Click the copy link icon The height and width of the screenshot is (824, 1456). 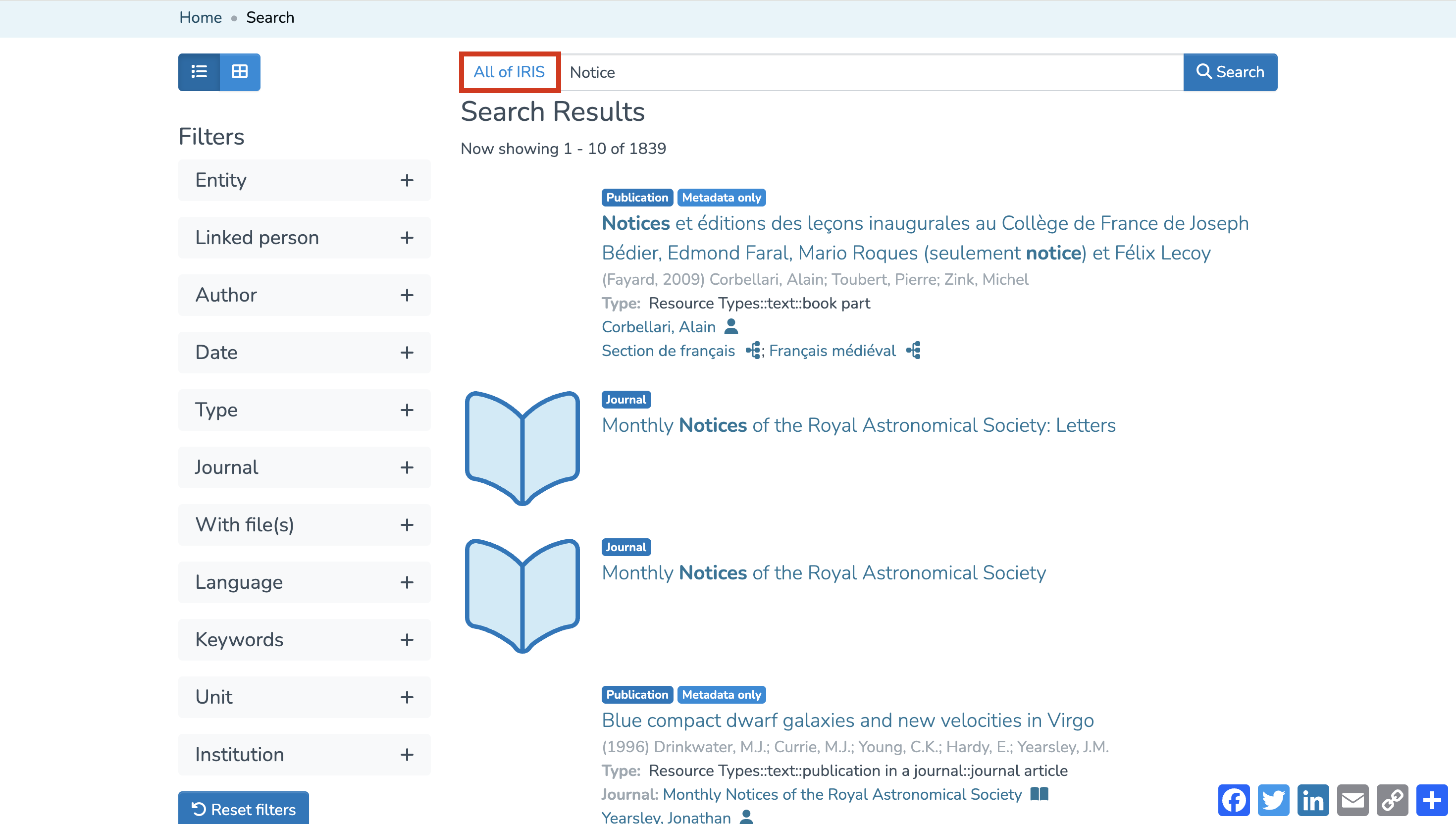tap(1392, 800)
